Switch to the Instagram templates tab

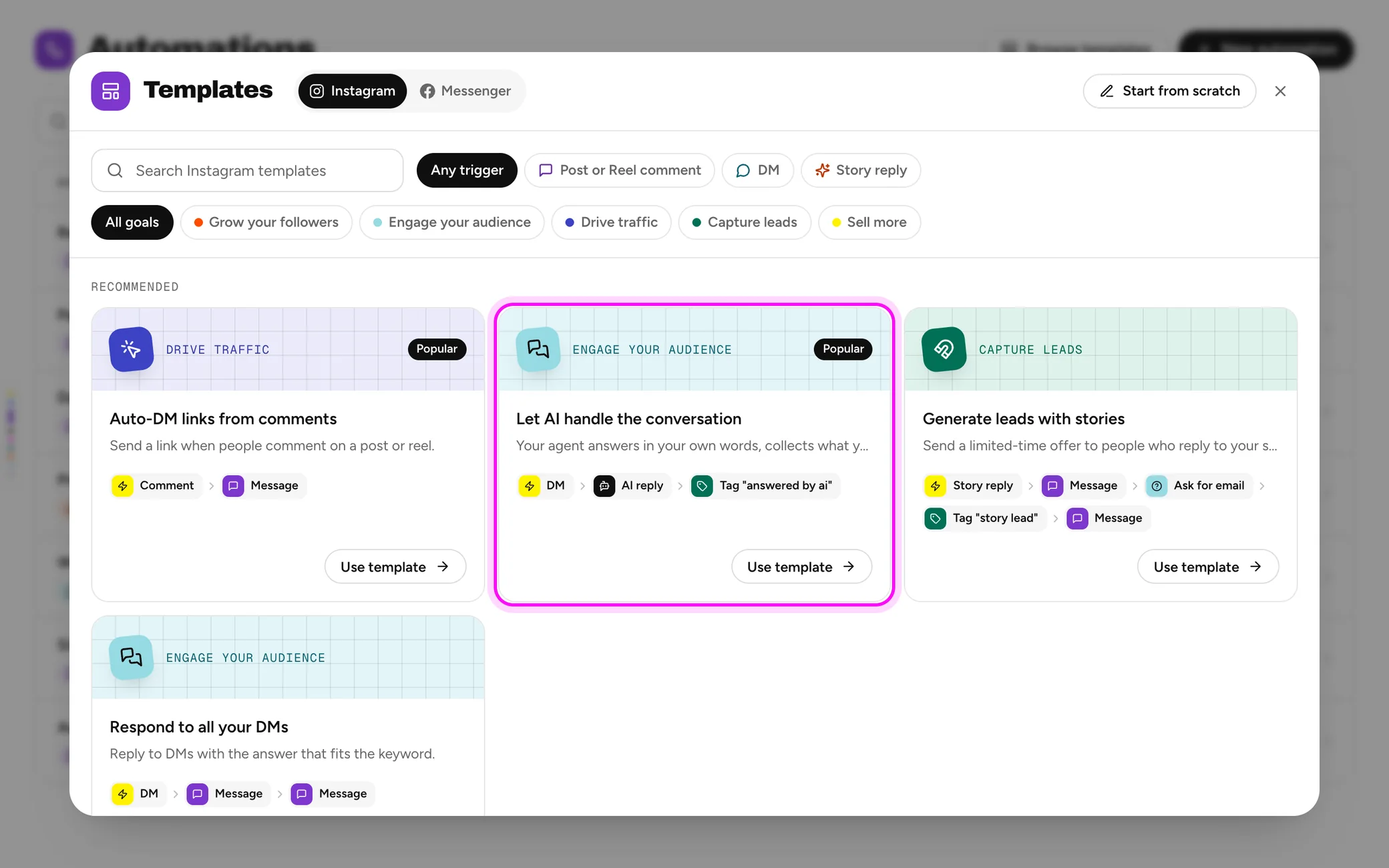point(352,91)
